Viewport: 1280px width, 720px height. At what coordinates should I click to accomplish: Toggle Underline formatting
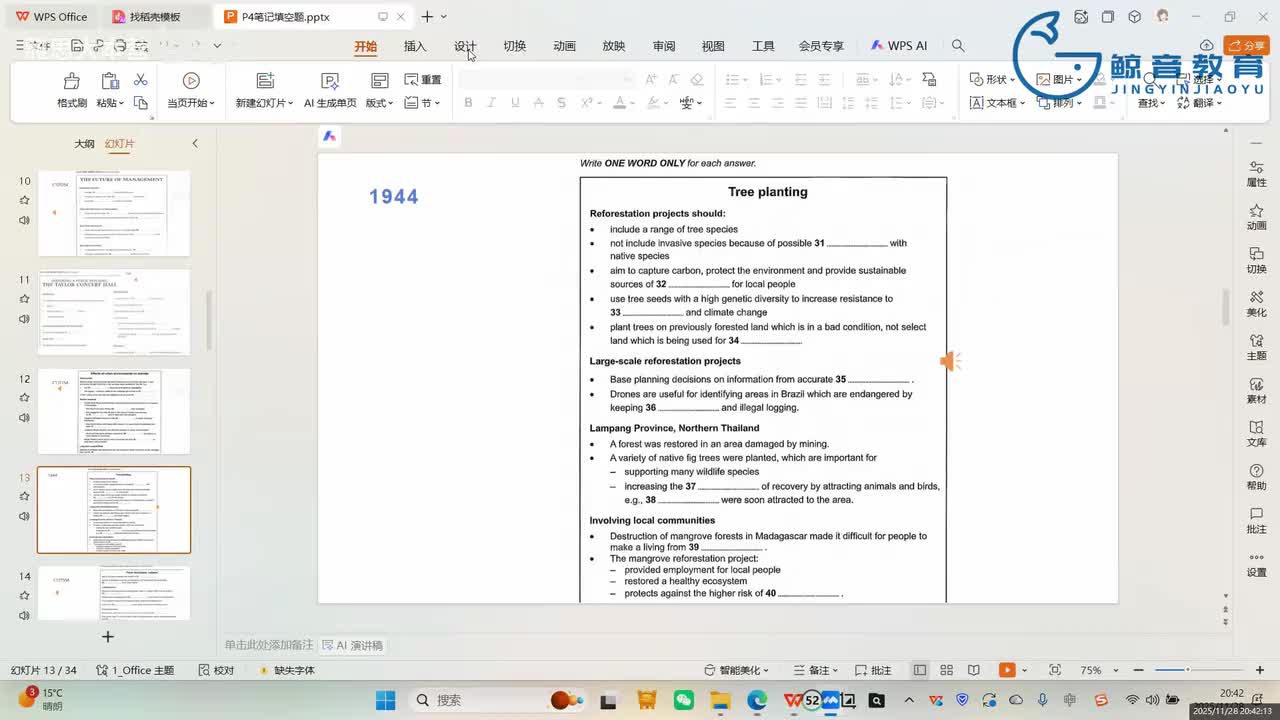click(x=515, y=103)
